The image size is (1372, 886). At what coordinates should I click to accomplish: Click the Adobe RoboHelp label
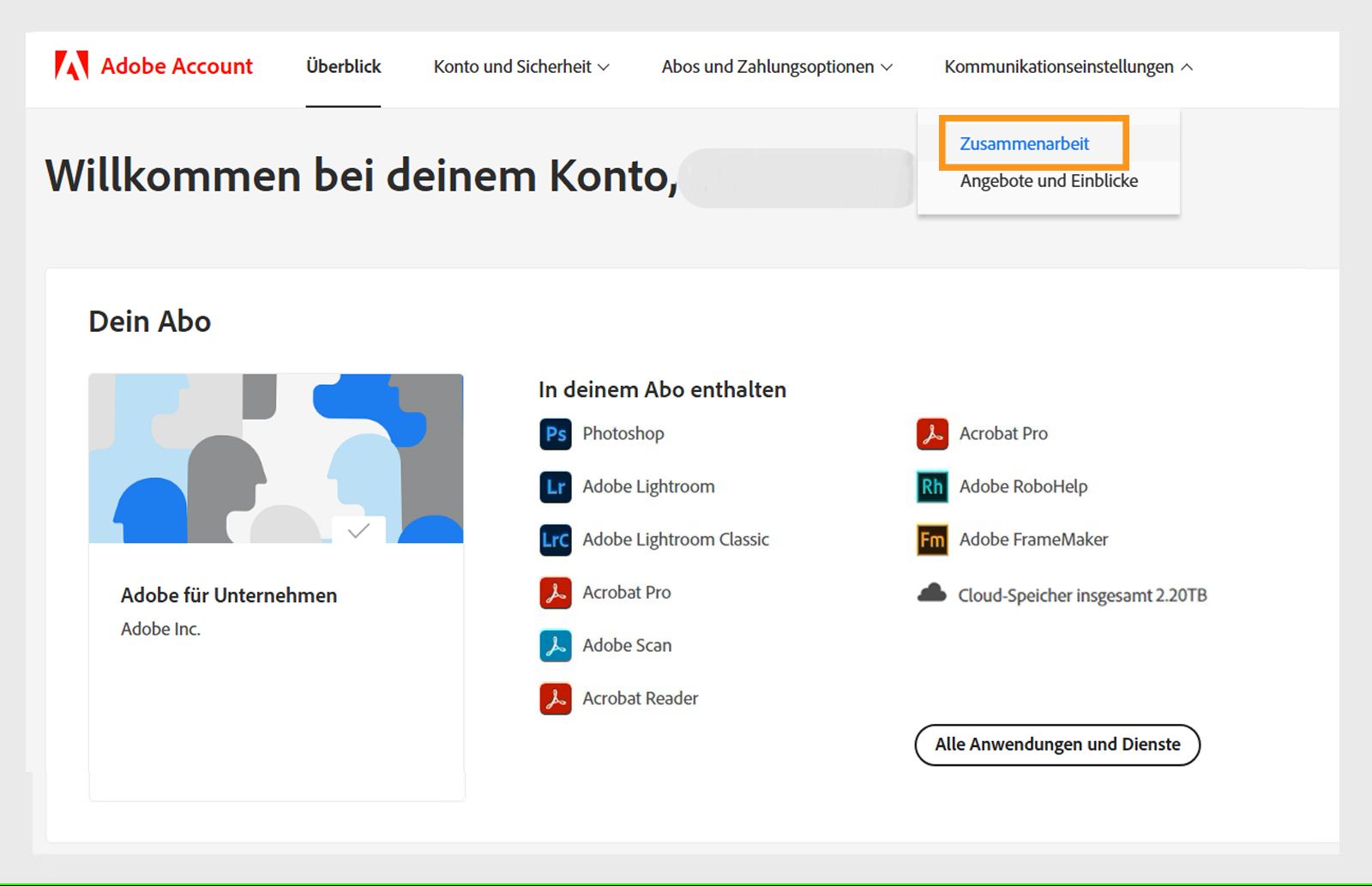point(1023,487)
